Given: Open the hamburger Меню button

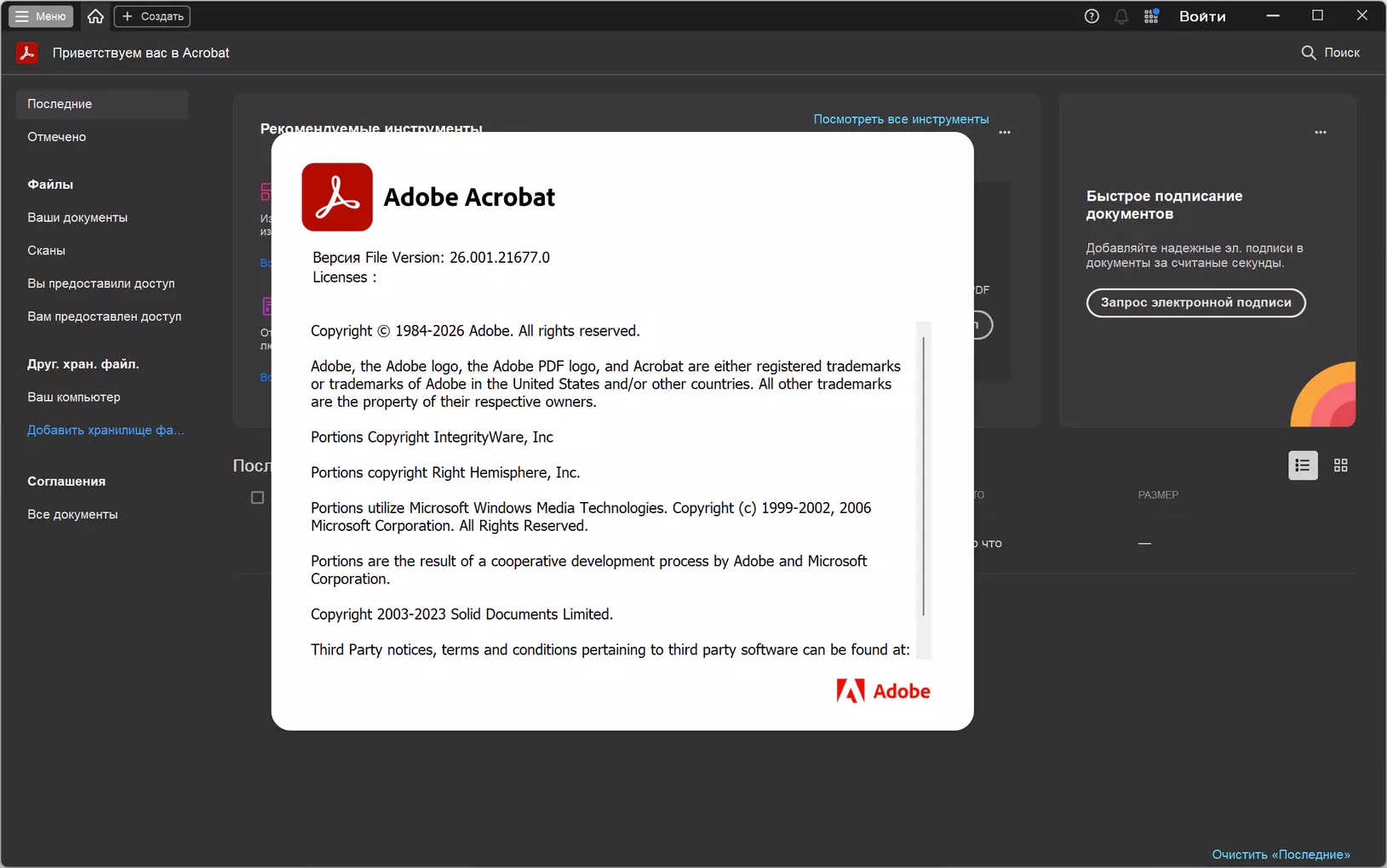Looking at the screenshot, I should pyautogui.click(x=41, y=16).
